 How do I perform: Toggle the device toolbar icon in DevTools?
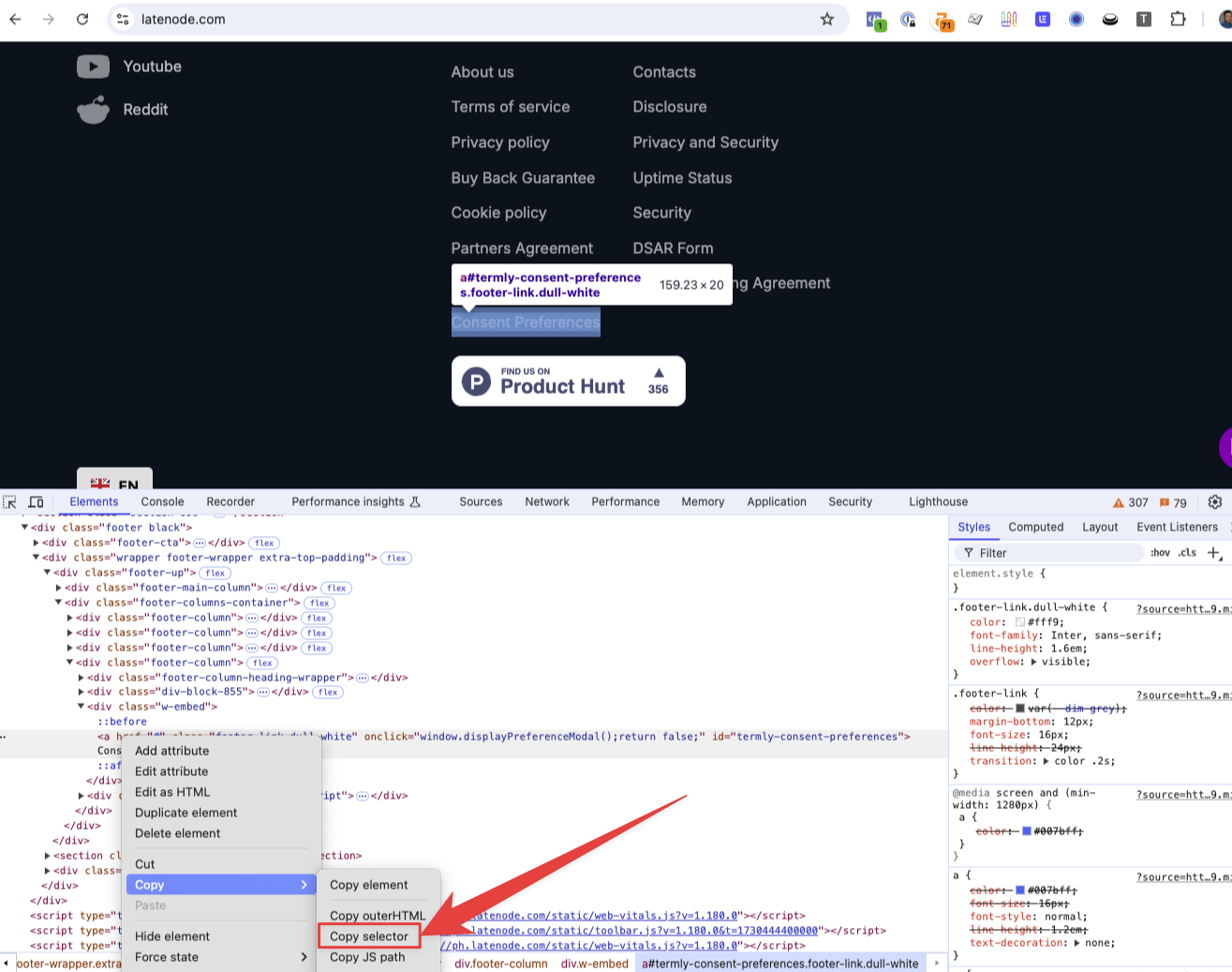click(x=37, y=502)
